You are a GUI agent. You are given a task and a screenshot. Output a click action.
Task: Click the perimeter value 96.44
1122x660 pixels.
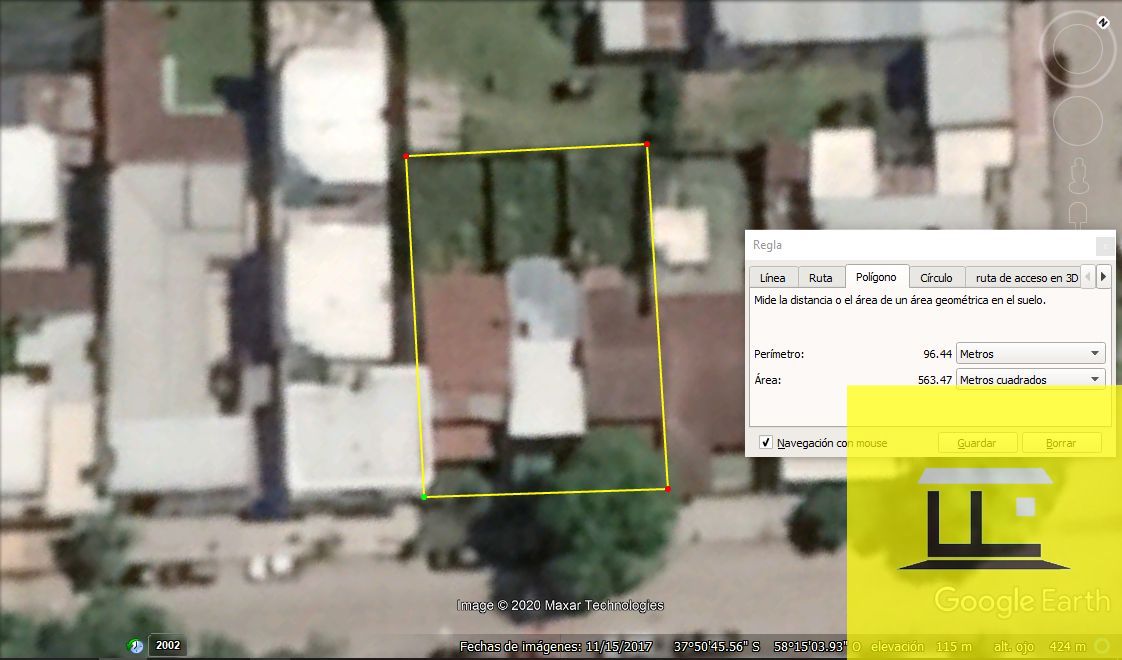tap(937, 354)
